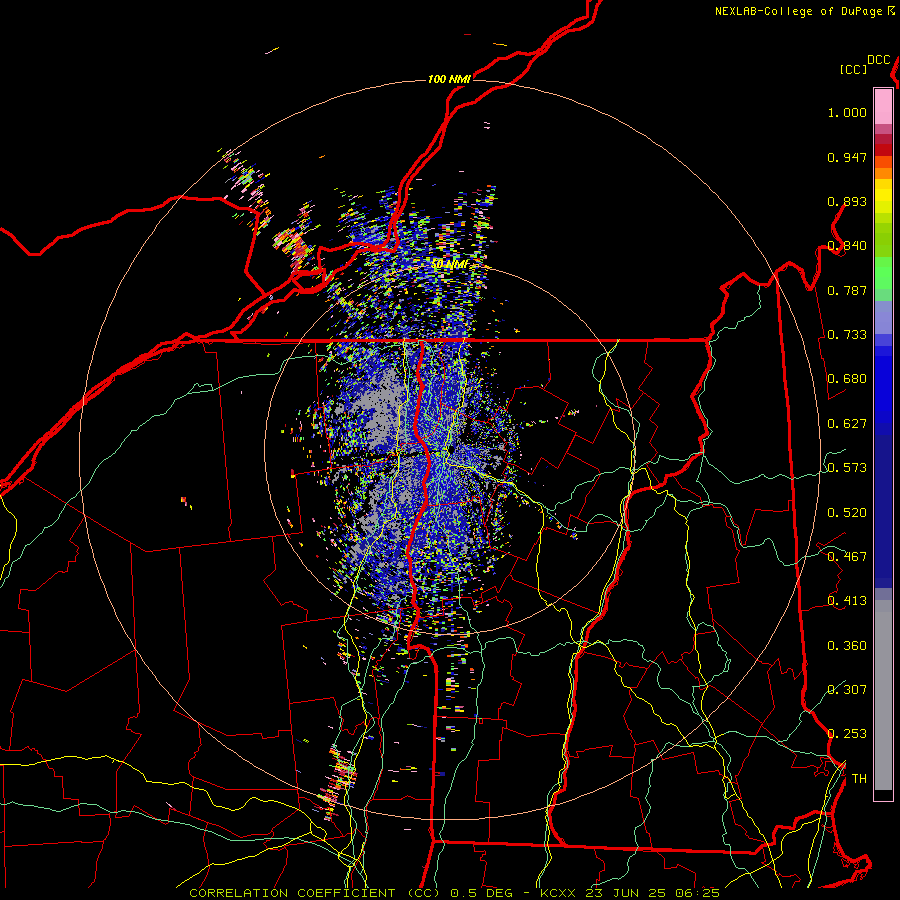Click the 1.000 legend value
Image resolution: width=900 pixels, height=900 pixels.
(x=847, y=112)
